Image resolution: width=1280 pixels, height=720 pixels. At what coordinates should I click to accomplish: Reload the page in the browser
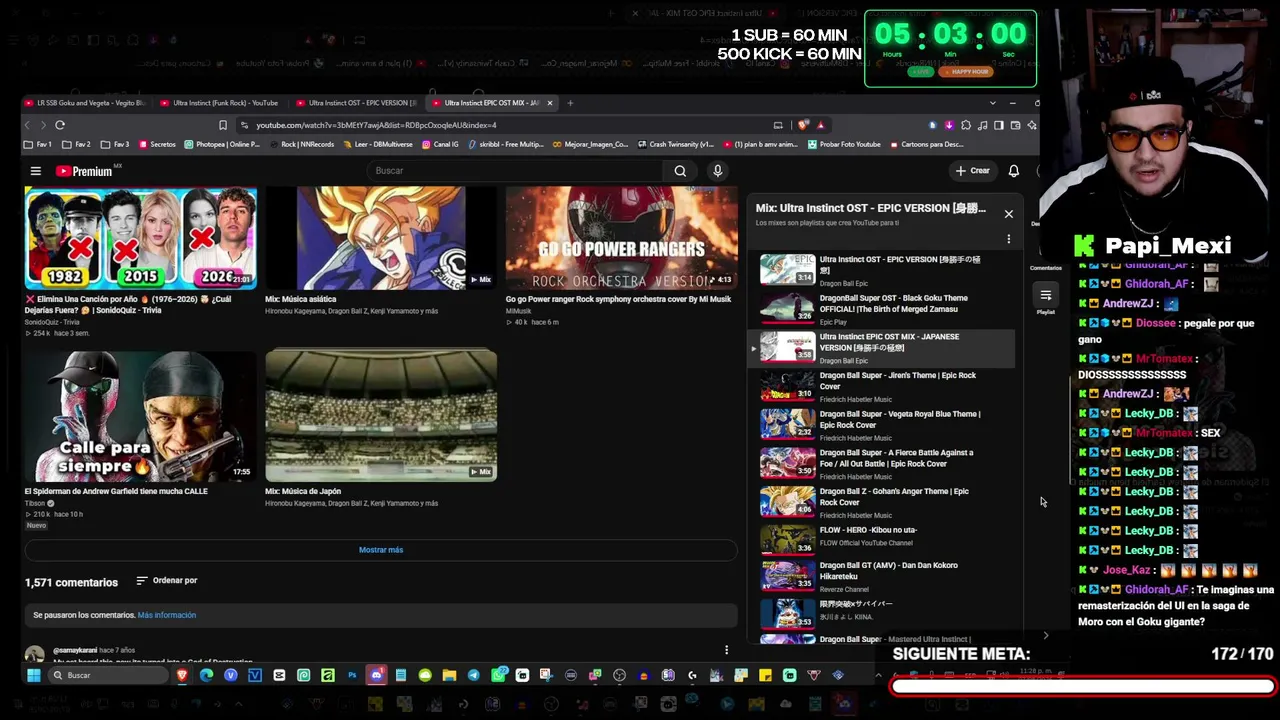[60, 125]
